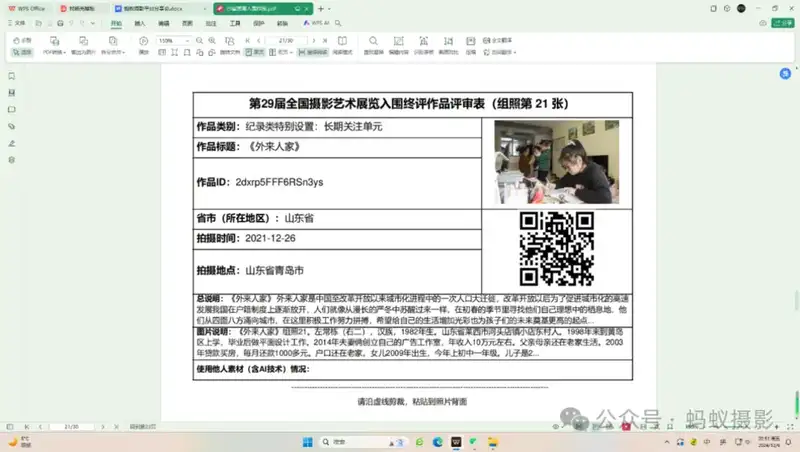Go to previous page in toolbar
Viewport: 800px width, 452px height.
click(259, 40)
